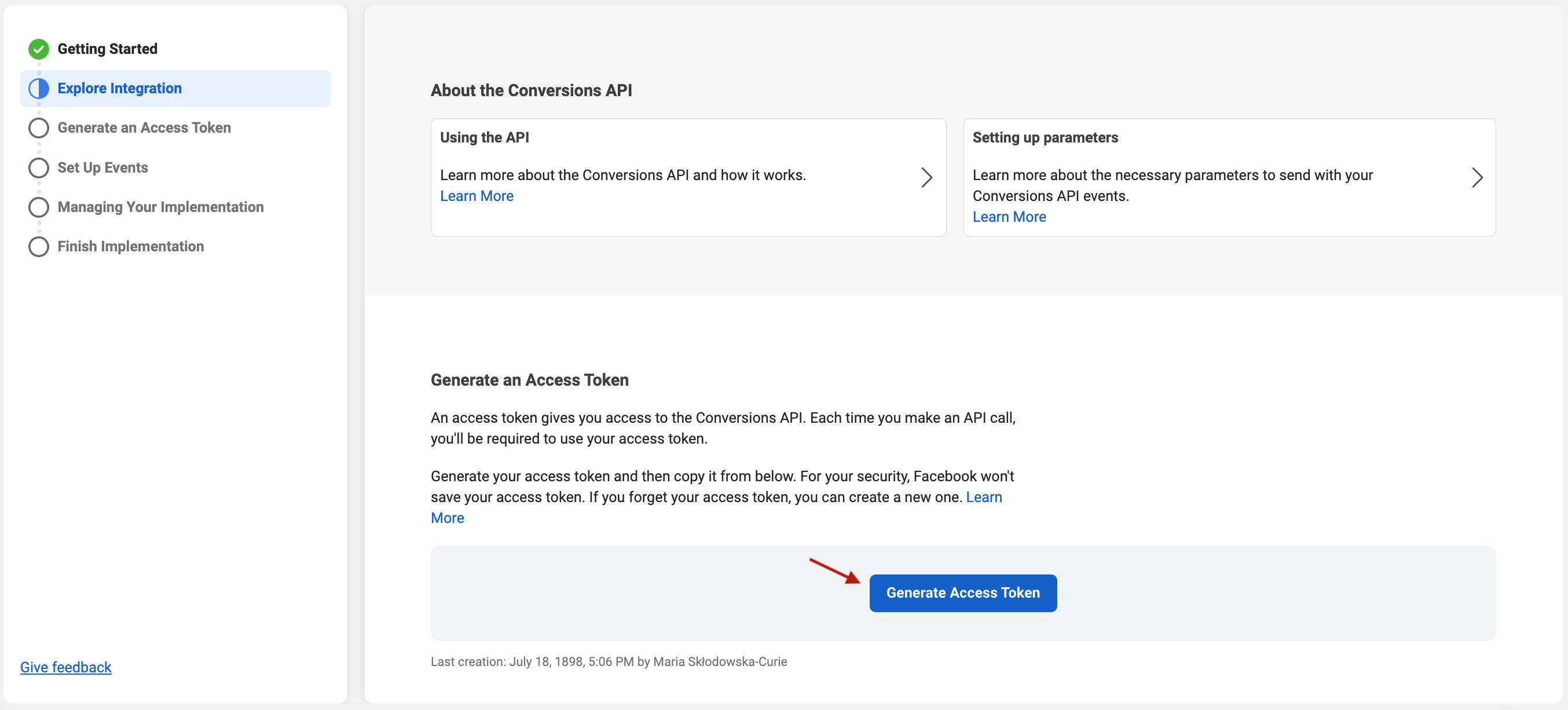Click the paragraph starting 'An access token gives you access'
1568x710 pixels.
[x=723, y=428]
